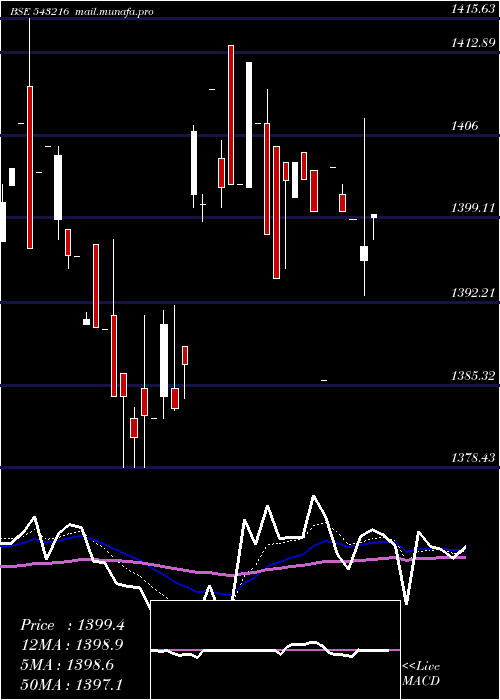
Task: Click inside the MACD indicator box
Action: coord(275,650)
